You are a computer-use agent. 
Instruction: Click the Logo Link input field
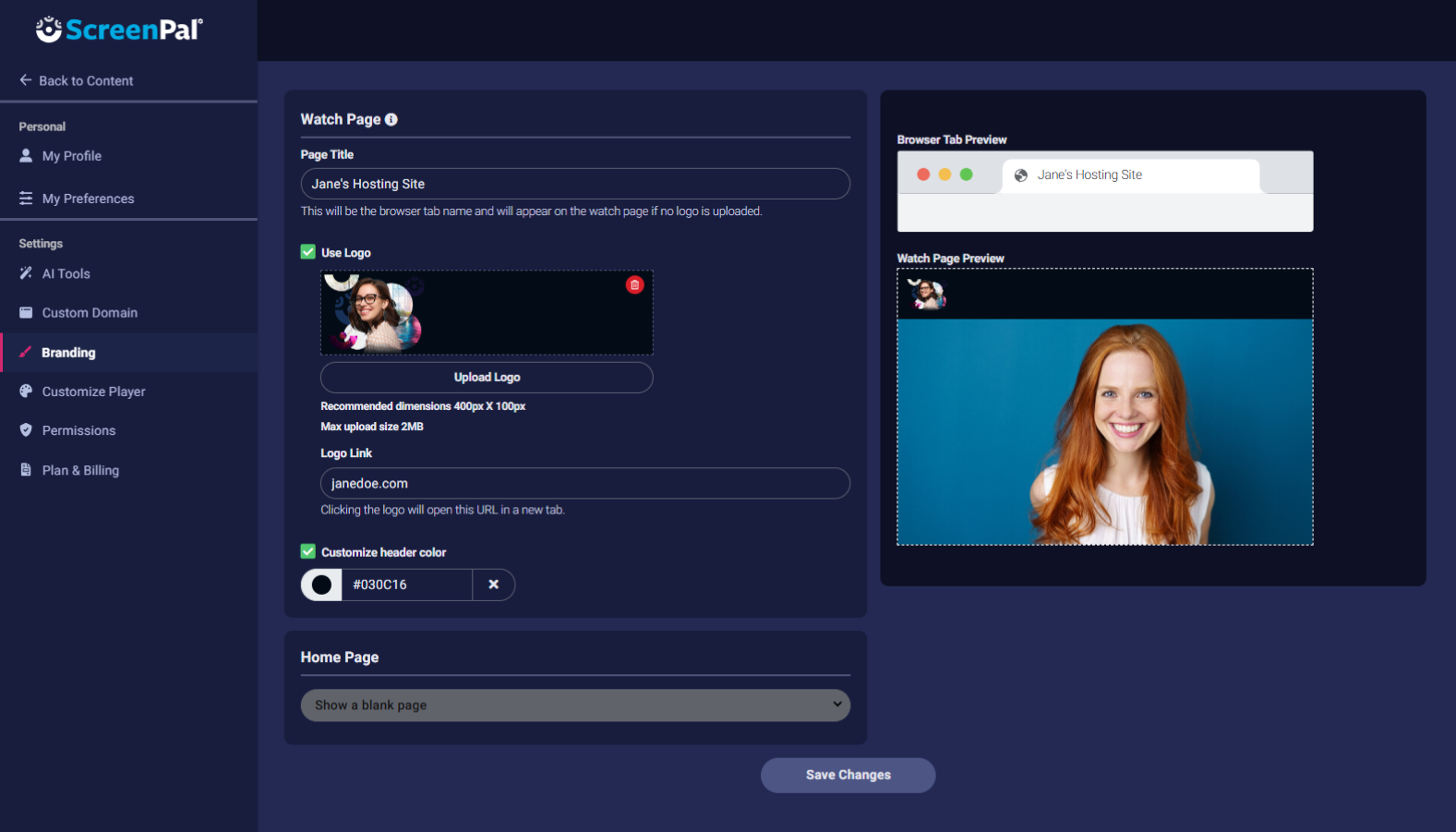coord(584,484)
